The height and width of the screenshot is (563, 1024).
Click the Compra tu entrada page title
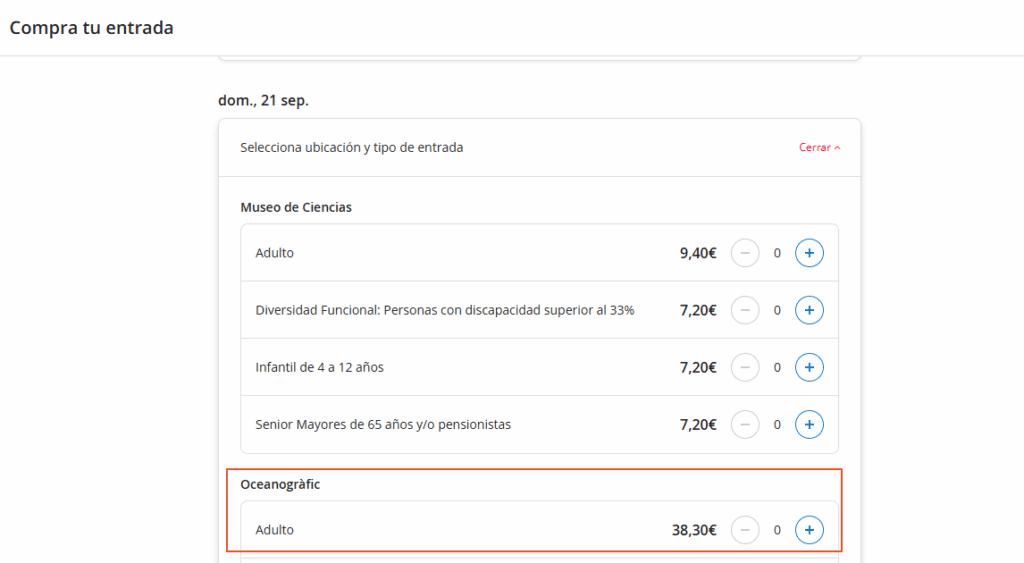[92, 28]
